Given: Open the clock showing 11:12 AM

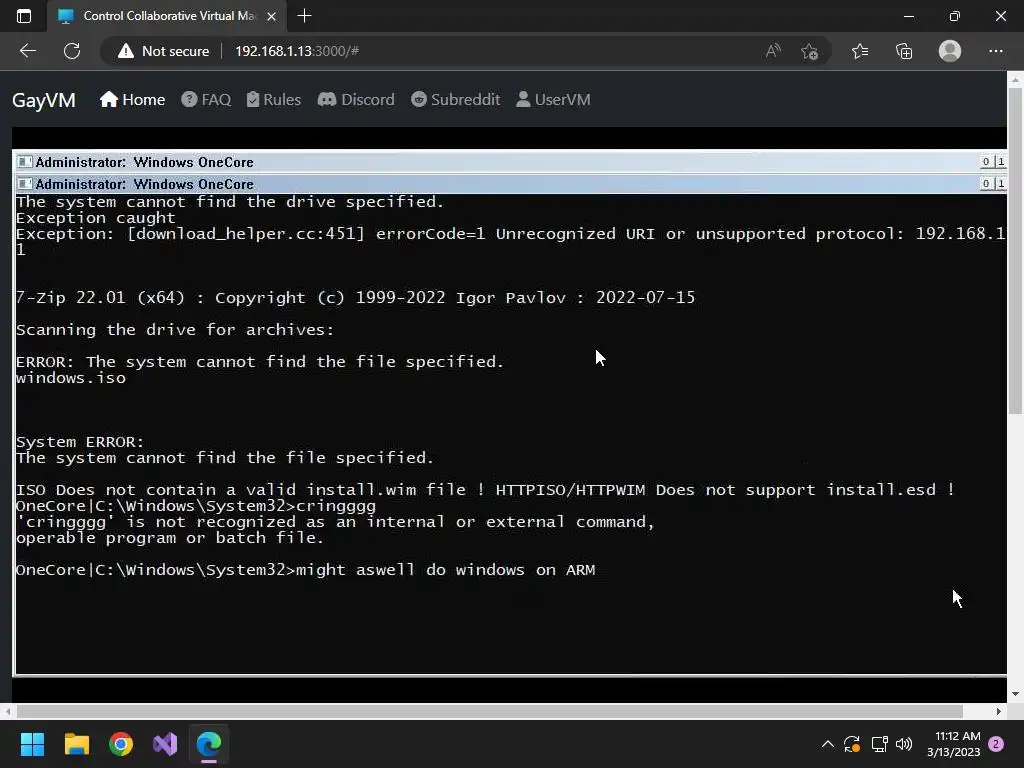Looking at the screenshot, I should pyautogui.click(x=953, y=744).
